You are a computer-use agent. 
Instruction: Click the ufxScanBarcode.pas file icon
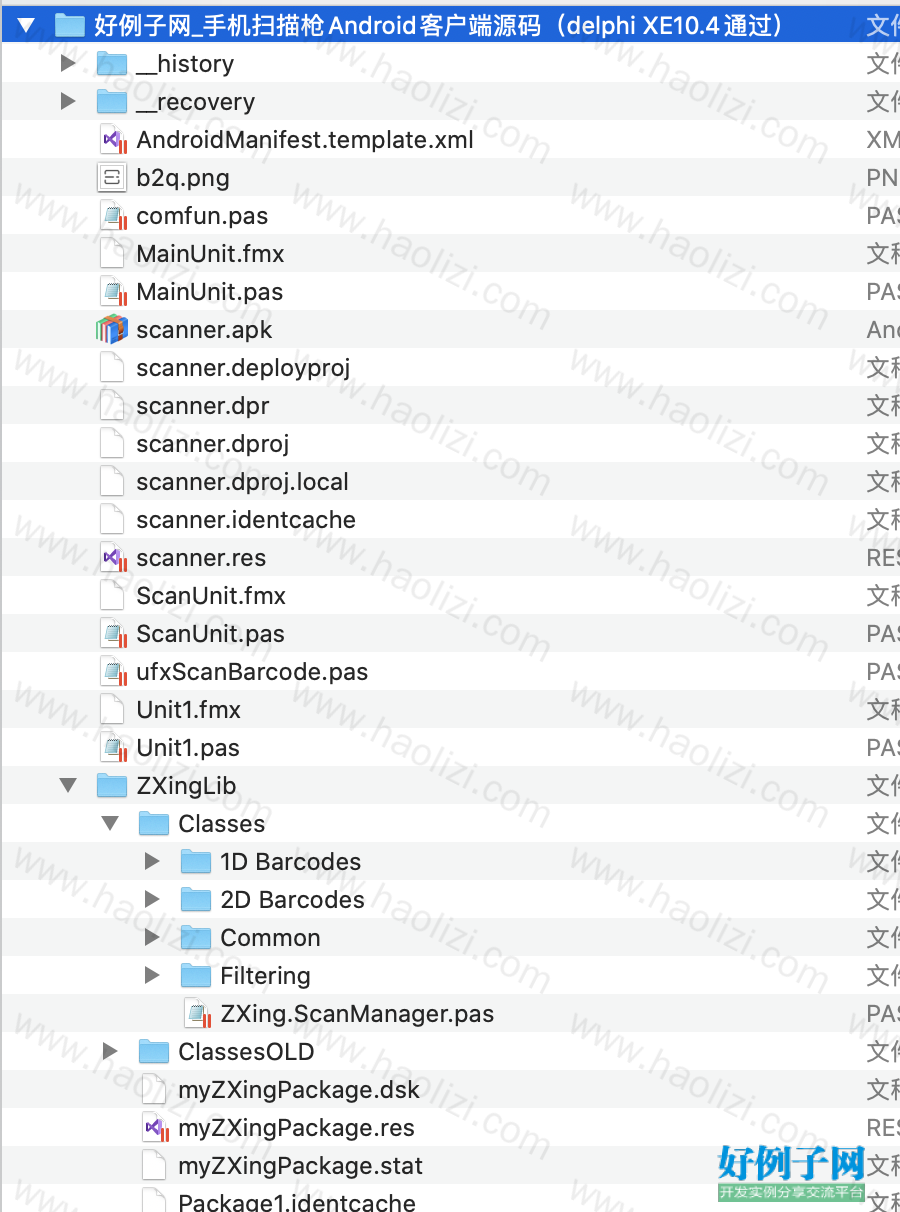point(113,672)
